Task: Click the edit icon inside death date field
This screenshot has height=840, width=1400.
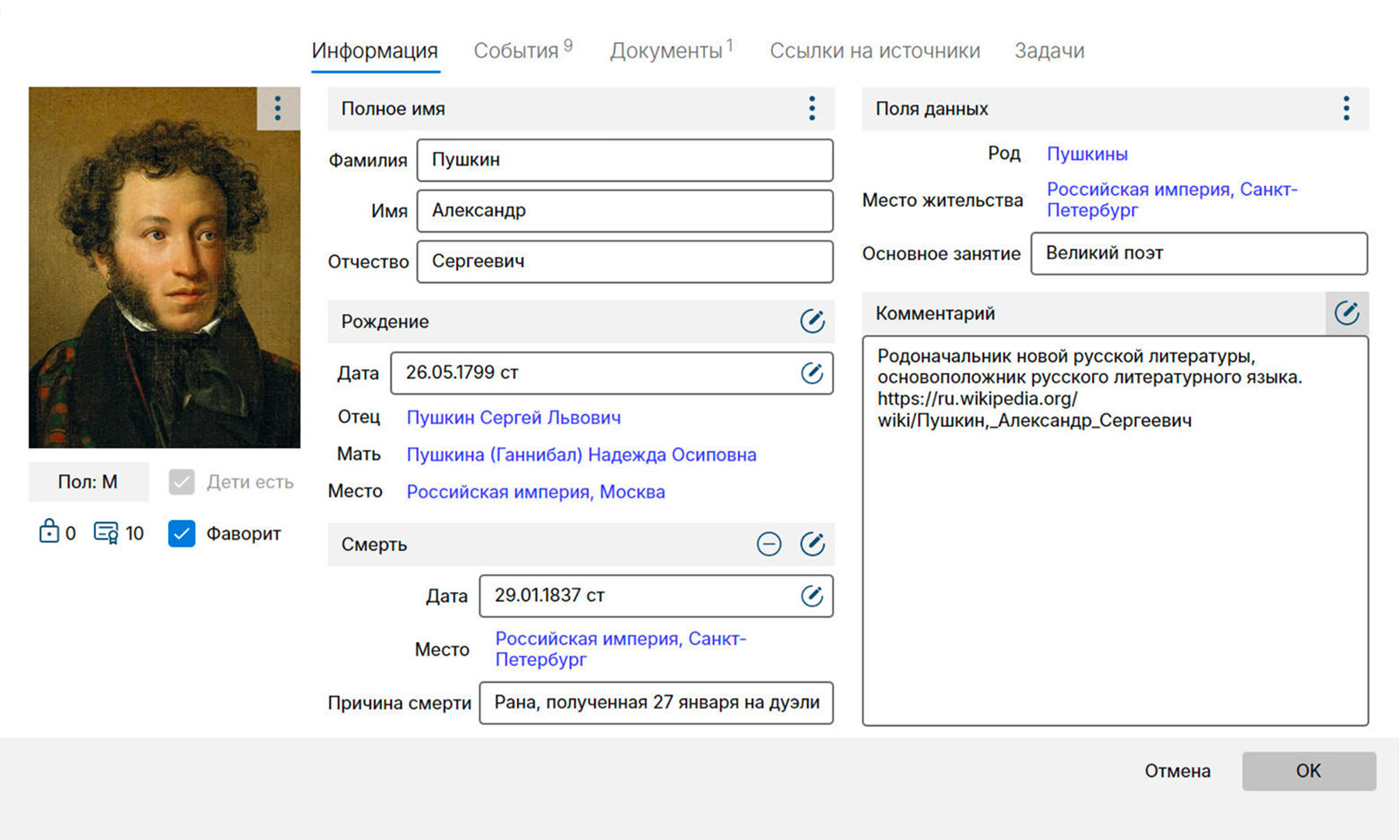Action: 811,596
